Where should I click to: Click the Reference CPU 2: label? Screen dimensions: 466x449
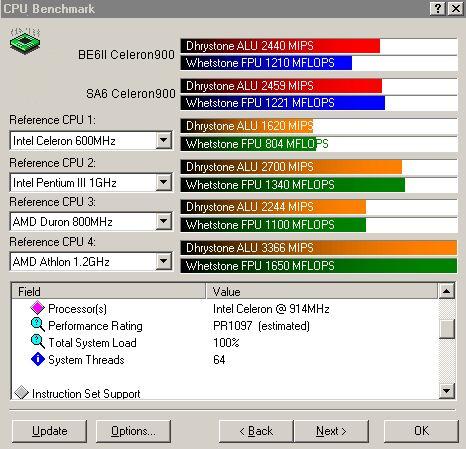tap(52, 163)
